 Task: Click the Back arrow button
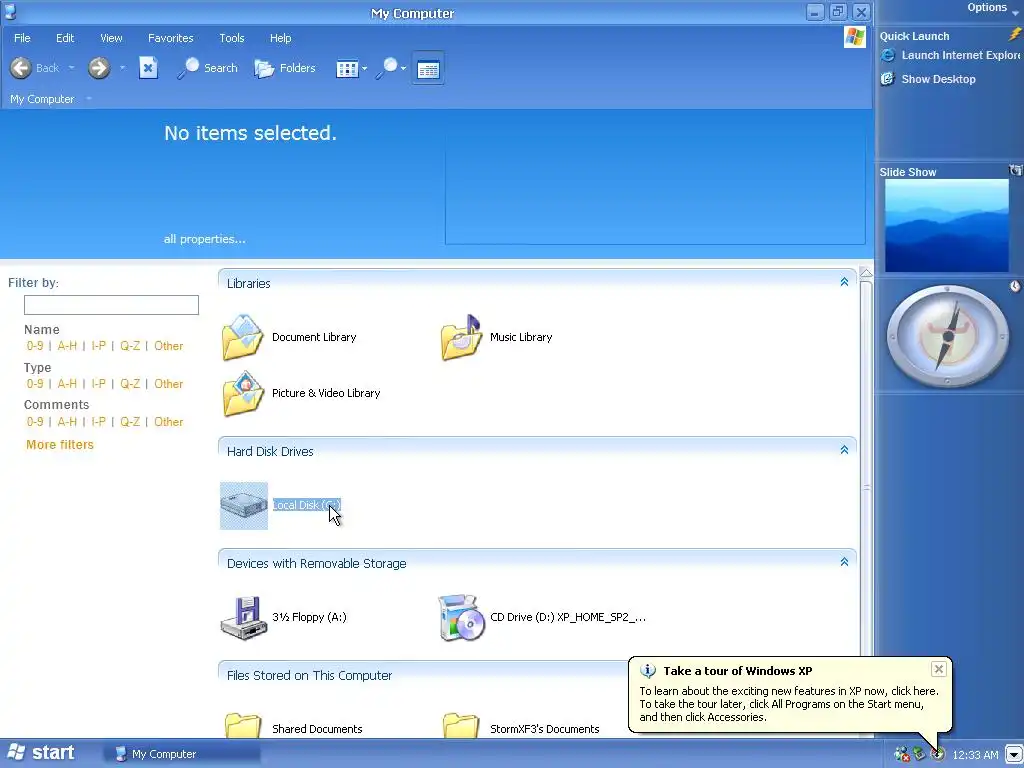click(21, 68)
